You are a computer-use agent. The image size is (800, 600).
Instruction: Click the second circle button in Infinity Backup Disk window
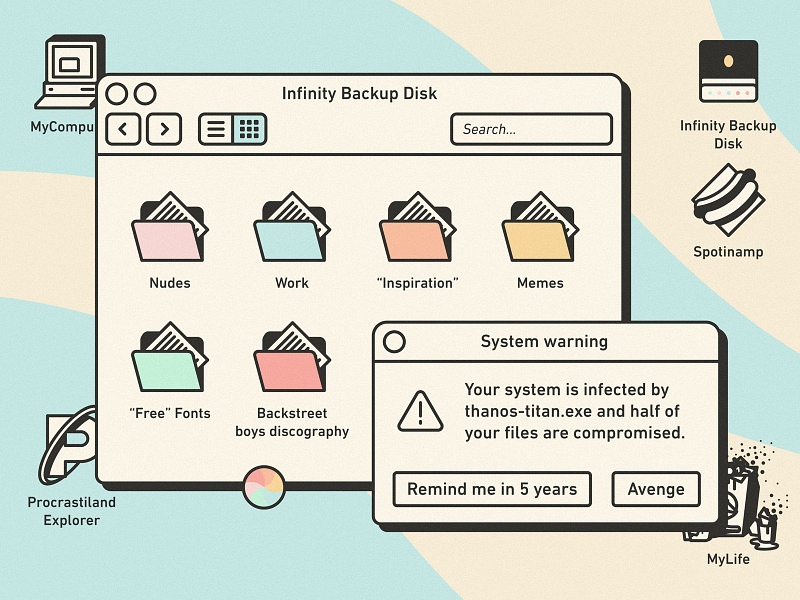pyautogui.click(x=145, y=94)
